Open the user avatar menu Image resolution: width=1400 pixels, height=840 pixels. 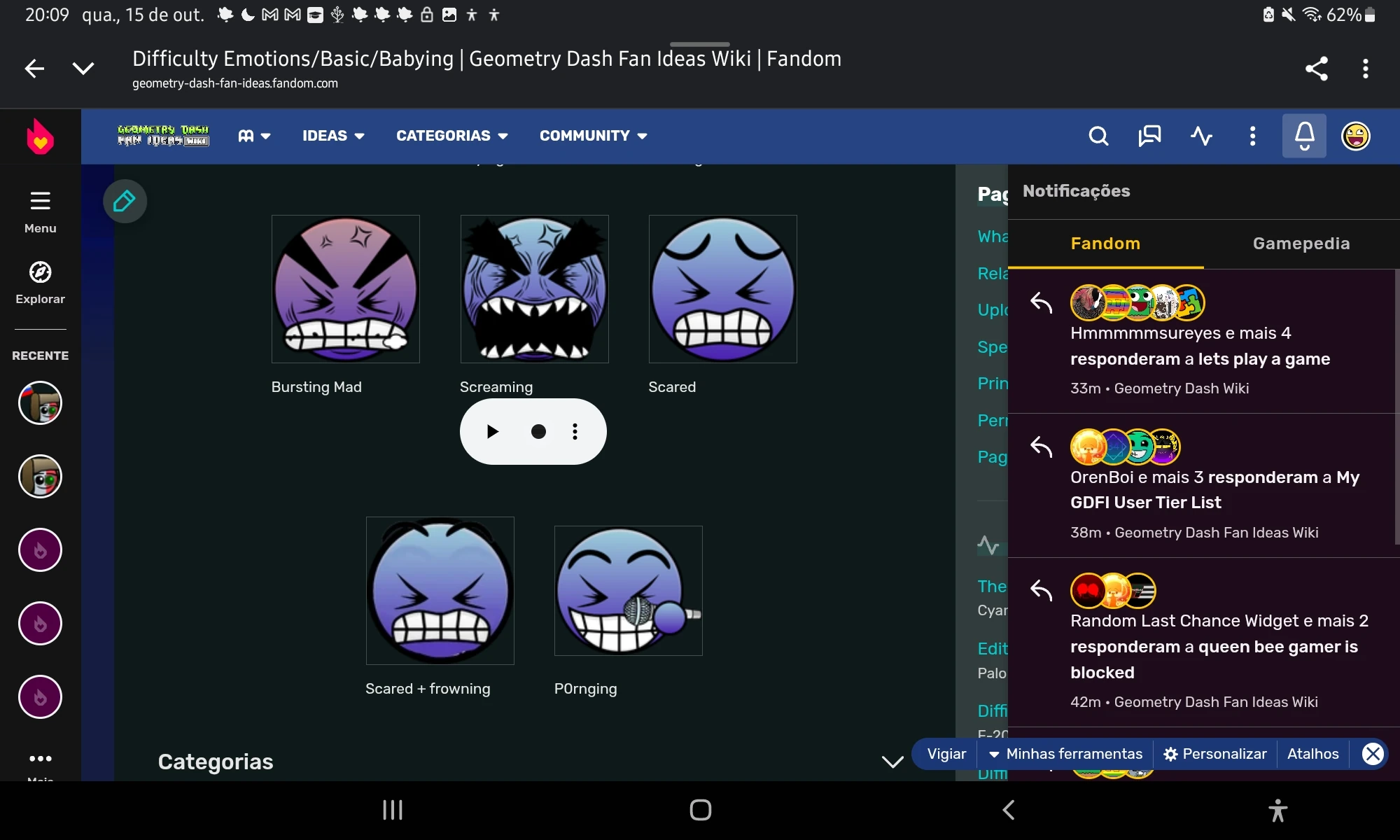[1355, 136]
